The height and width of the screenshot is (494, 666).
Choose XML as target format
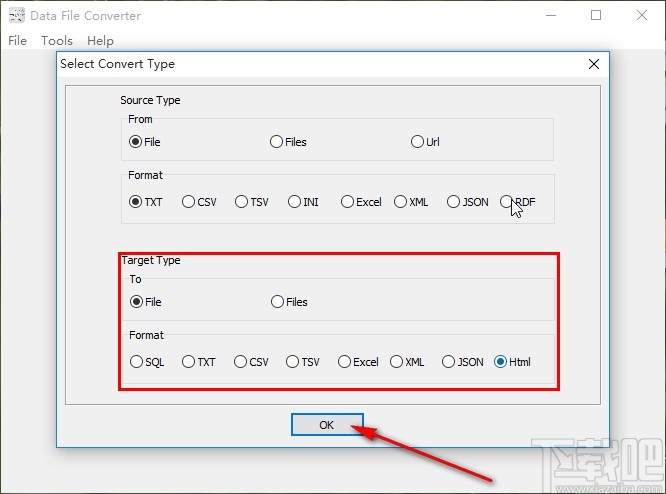(407, 362)
